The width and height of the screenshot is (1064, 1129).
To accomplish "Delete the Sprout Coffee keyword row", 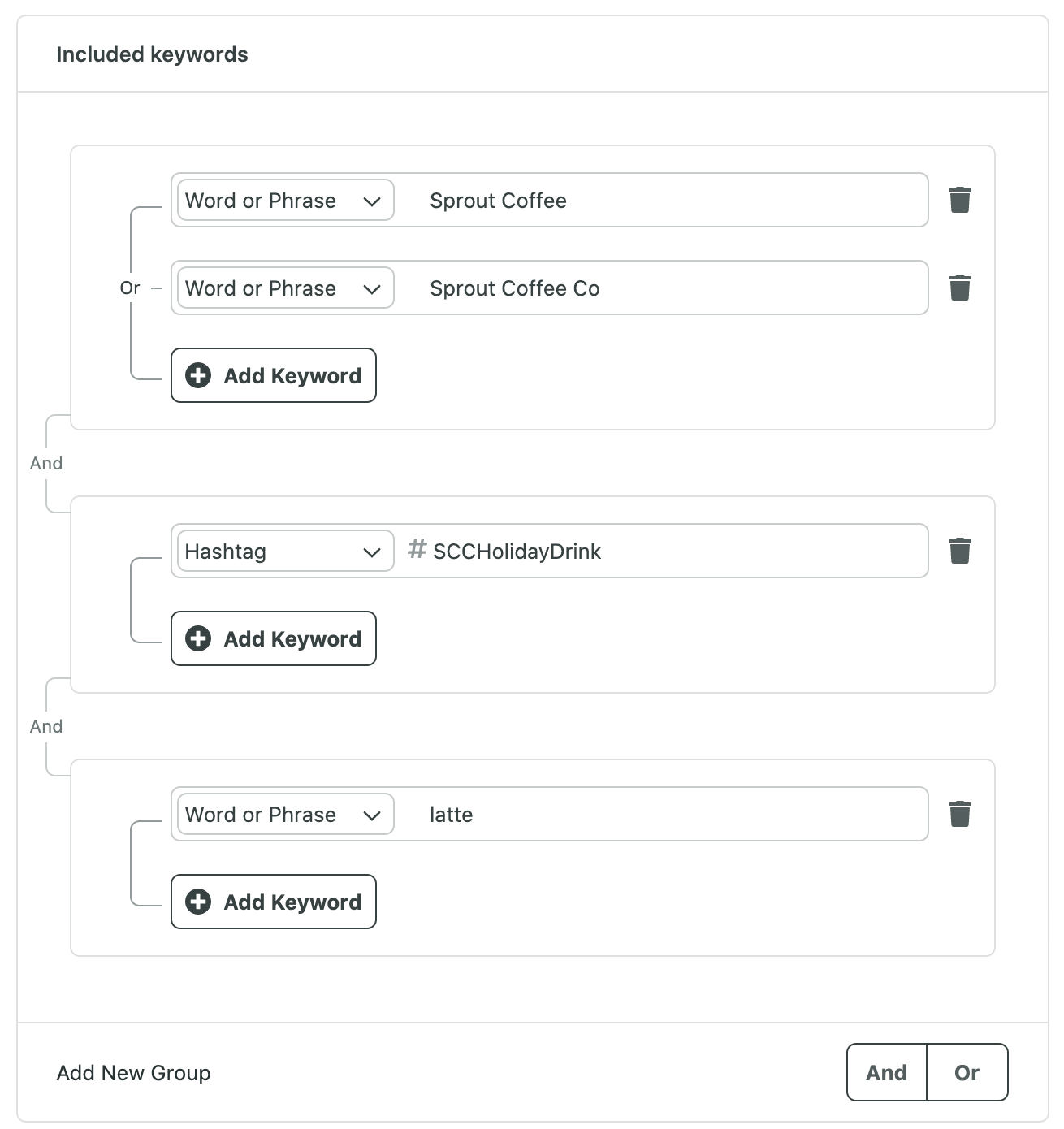I will tap(960, 200).
